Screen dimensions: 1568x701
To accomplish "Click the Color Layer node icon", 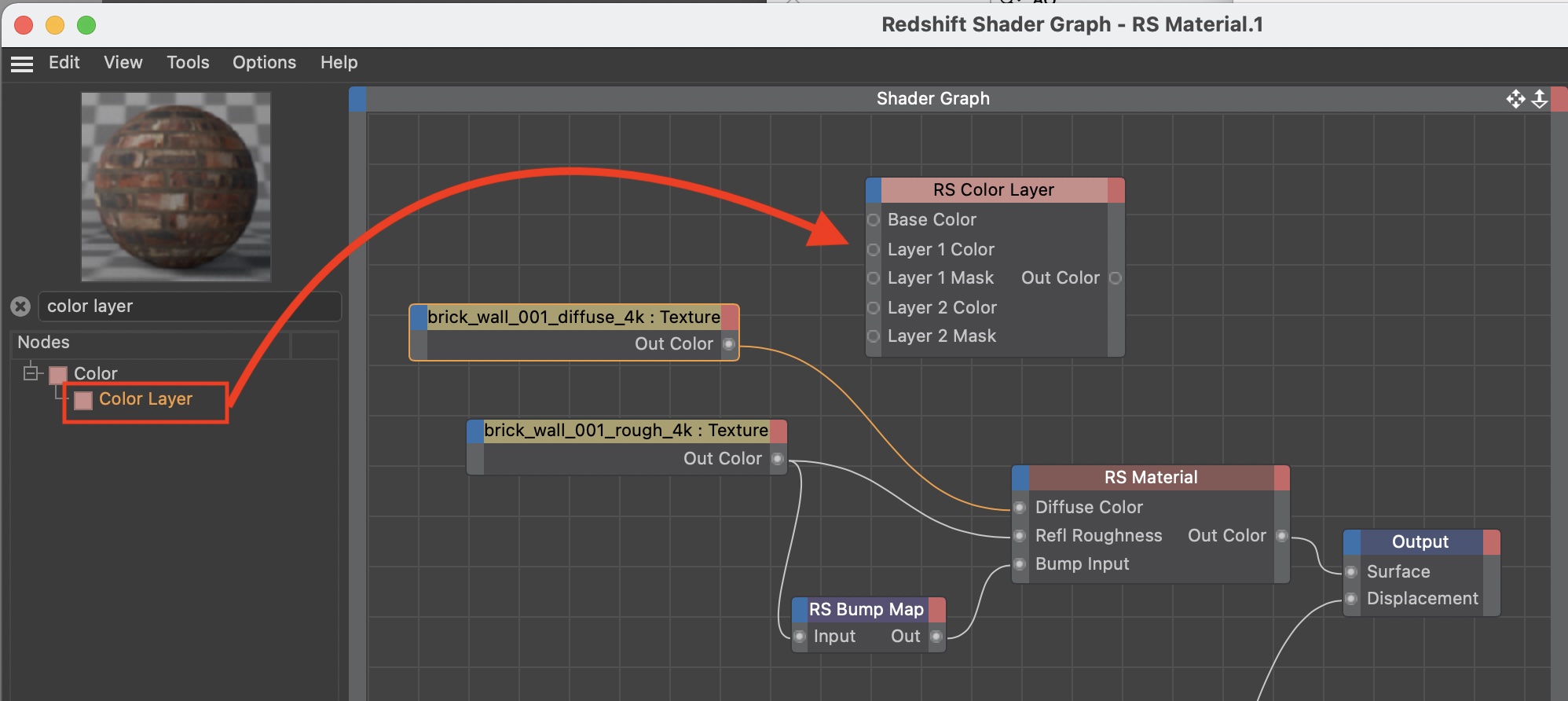I will [x=83, y=400].
